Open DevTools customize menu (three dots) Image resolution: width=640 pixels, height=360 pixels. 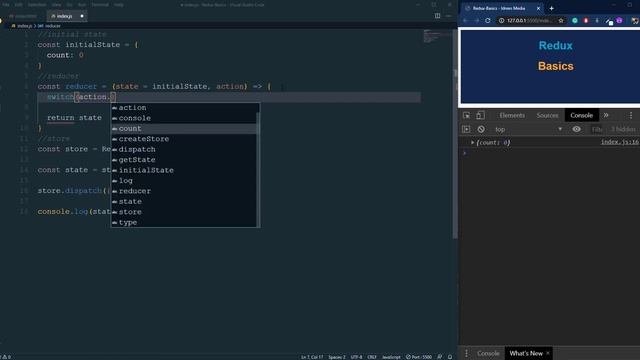[631, 116]
